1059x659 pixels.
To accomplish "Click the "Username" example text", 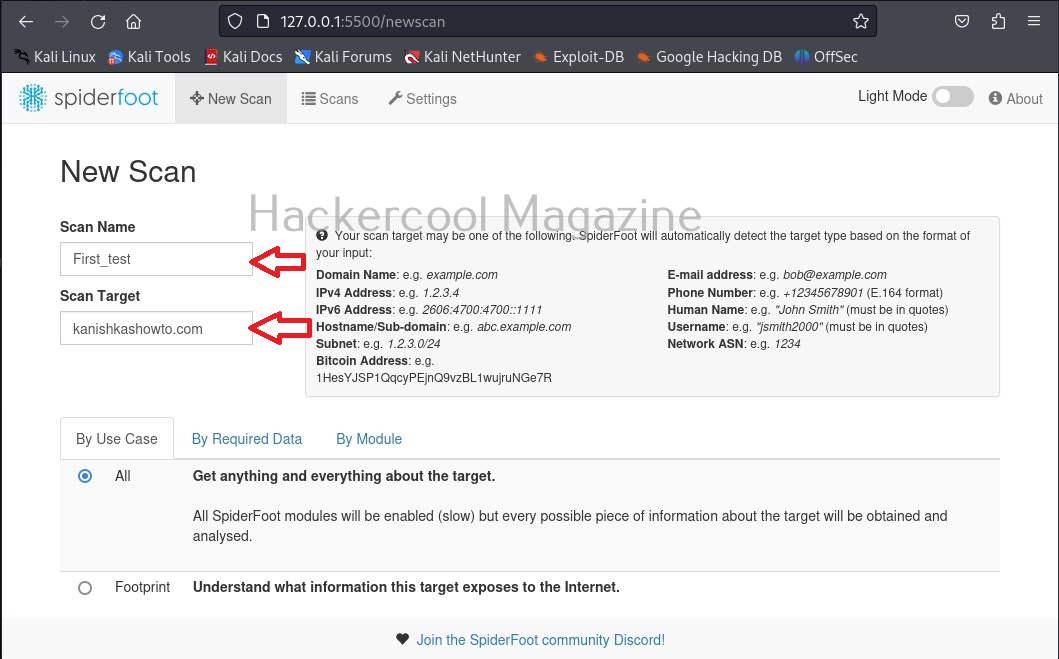I will coord(789,327).
